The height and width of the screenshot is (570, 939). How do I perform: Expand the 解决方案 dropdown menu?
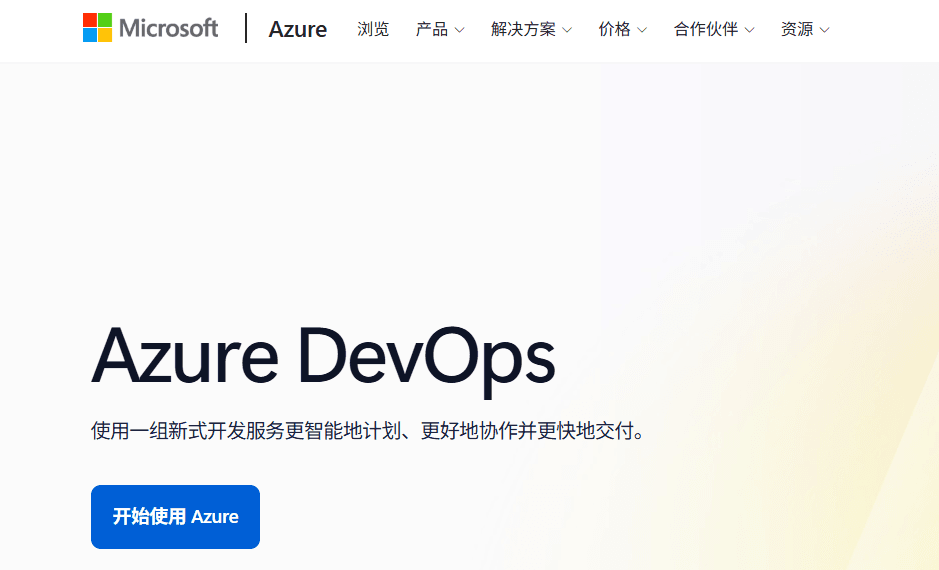531,29
